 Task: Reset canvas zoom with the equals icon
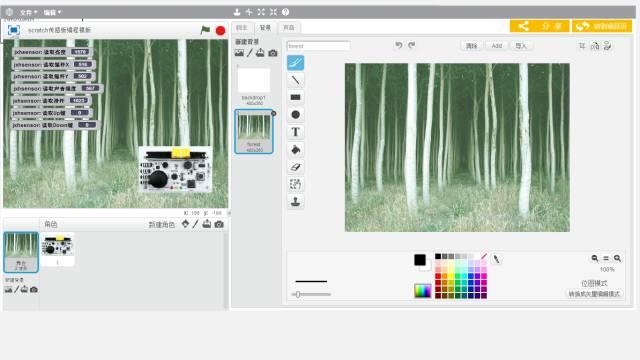click(606, 258)
